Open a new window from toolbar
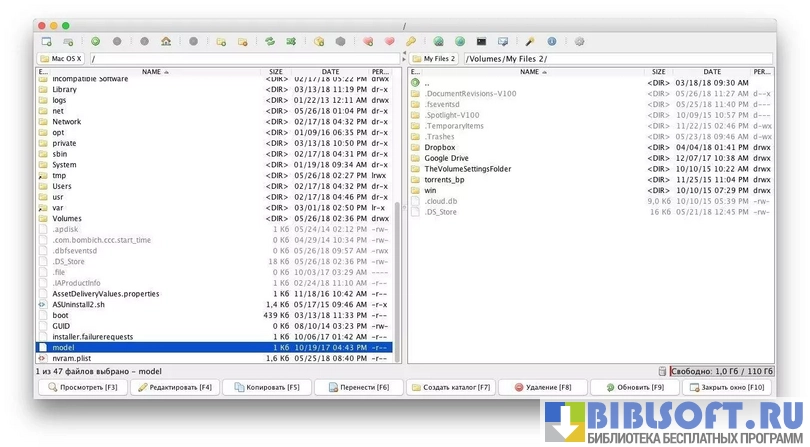 point(46,42)
